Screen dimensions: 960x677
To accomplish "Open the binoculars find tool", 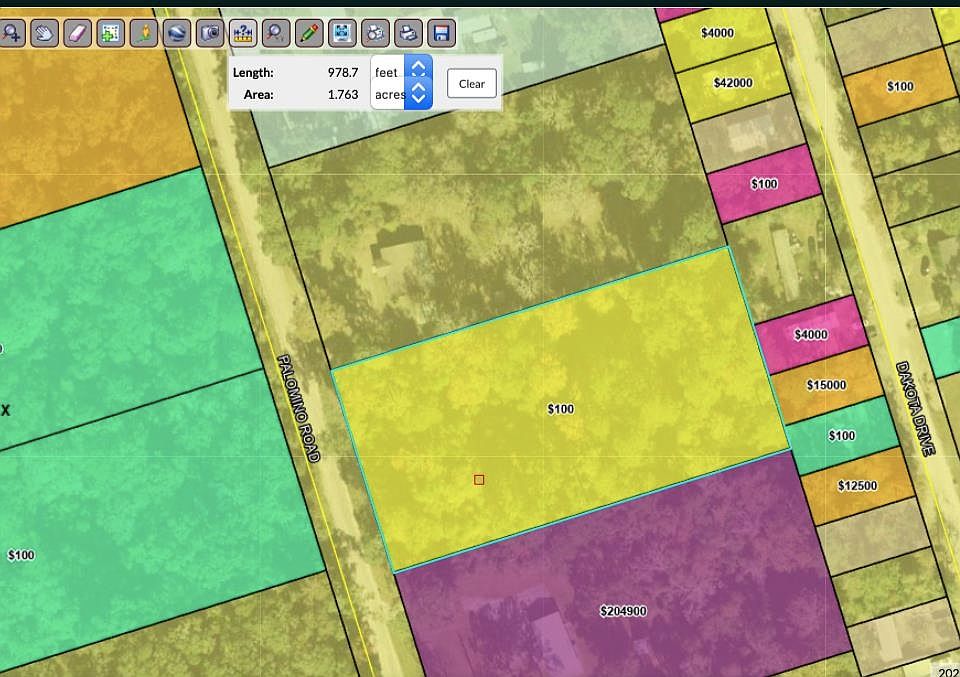I will [x=375, y=33].
